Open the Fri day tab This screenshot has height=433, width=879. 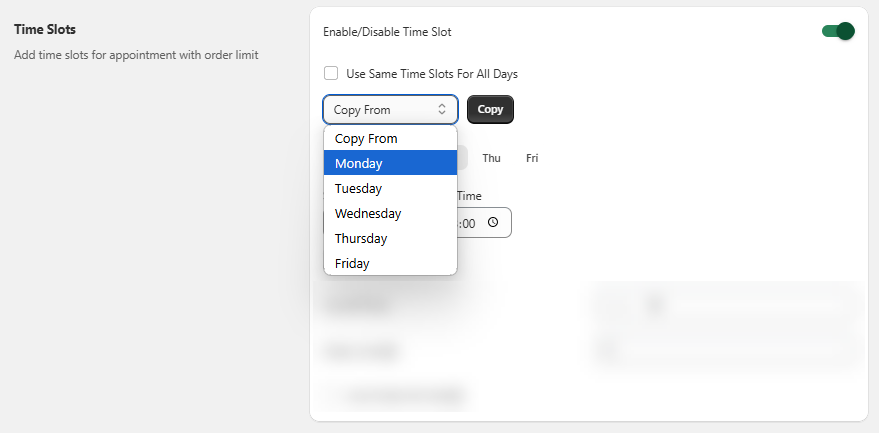click(x=532, y=158)
